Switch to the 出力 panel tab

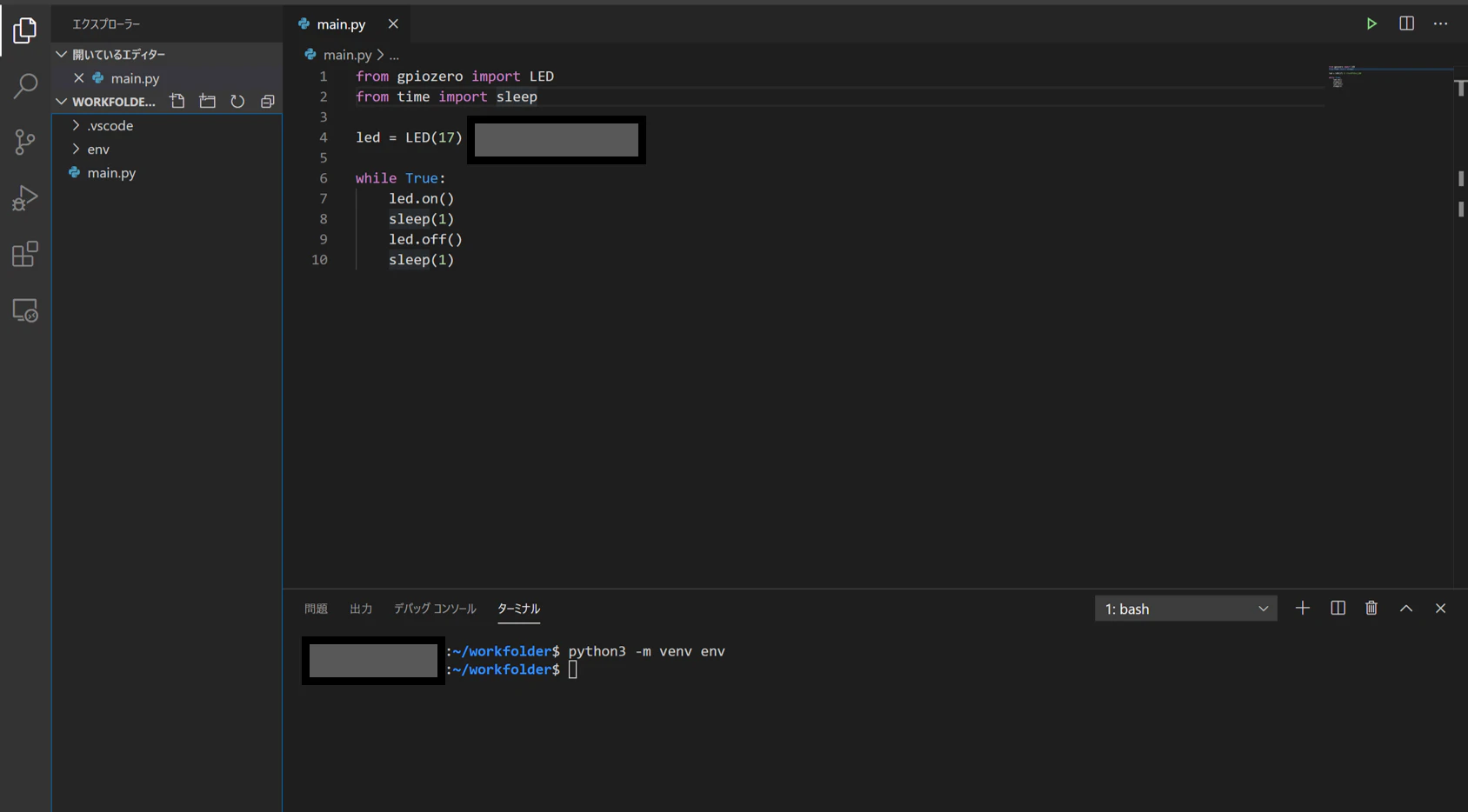(361, 609)
